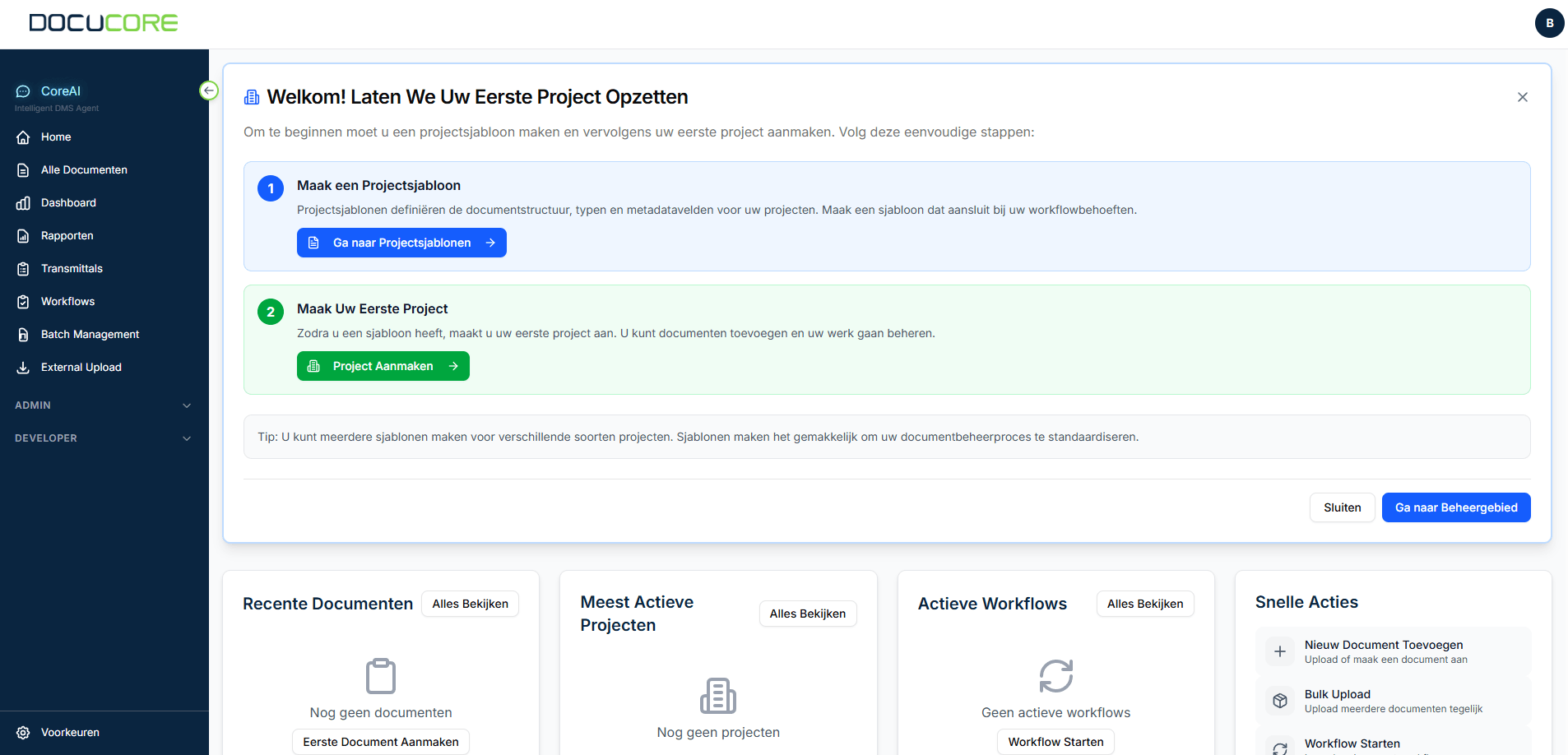Image resolution: width=1568 pixels, height=755 pixels.
Task: Click empty clipboard icon in Recente Documenten
Action: tap(381, 676)
